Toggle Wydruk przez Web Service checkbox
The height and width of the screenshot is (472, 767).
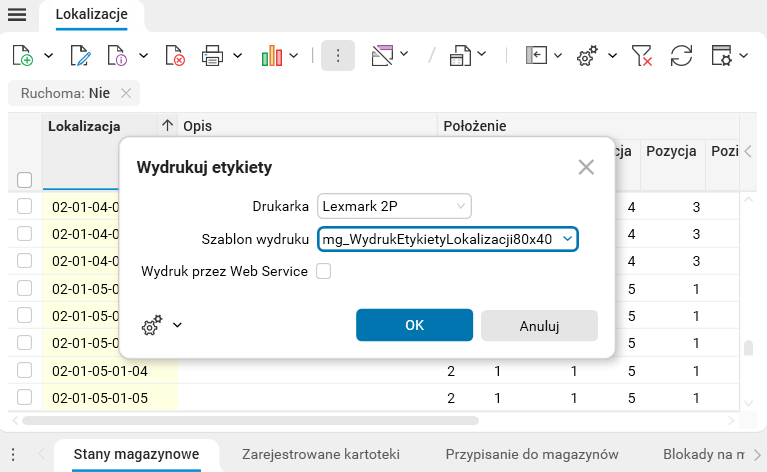323,271
